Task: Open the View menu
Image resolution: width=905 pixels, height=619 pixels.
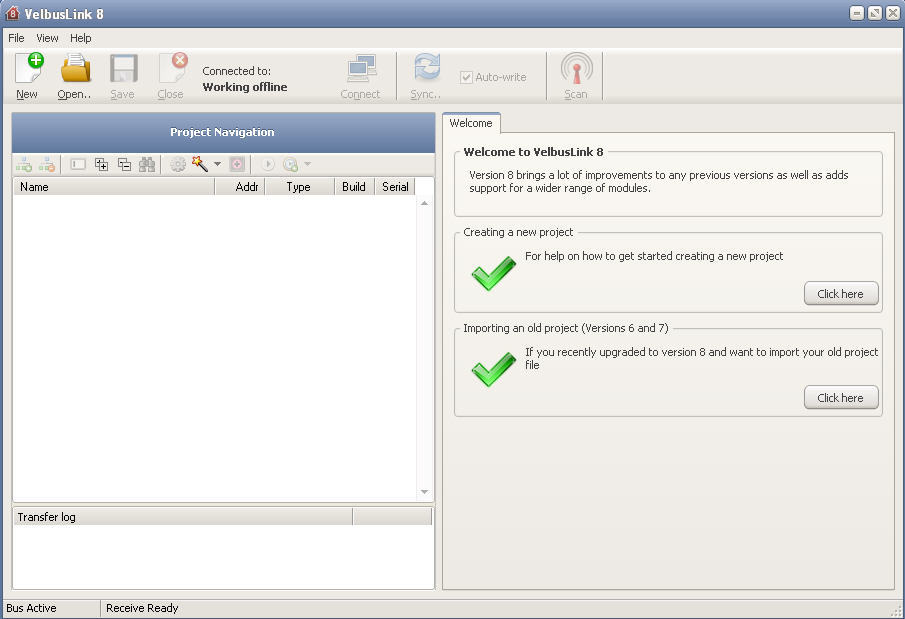Action: pyautogui.click(x=46, y=38)
